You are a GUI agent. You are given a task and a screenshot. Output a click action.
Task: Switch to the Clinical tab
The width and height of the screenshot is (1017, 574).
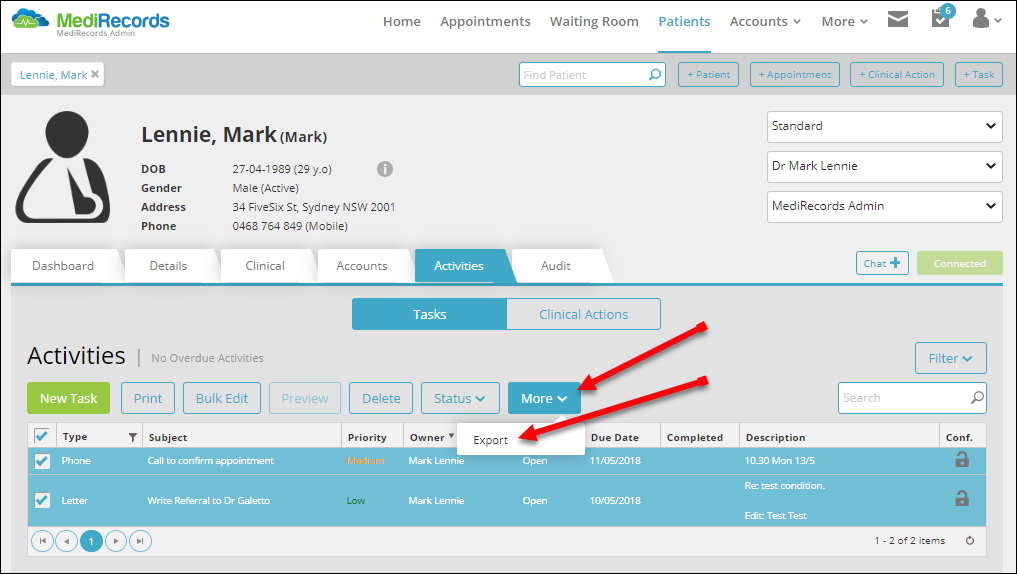(x=265, y=265)
